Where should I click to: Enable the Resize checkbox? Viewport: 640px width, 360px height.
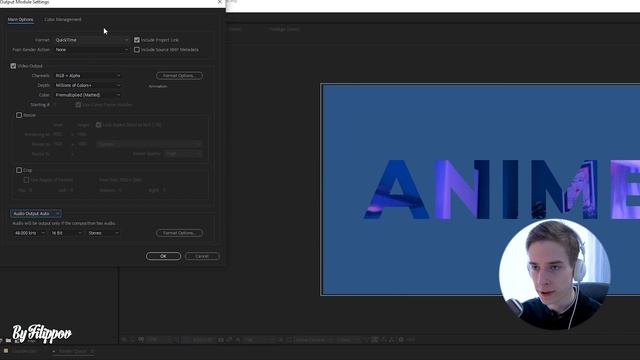tap(19, 115)
